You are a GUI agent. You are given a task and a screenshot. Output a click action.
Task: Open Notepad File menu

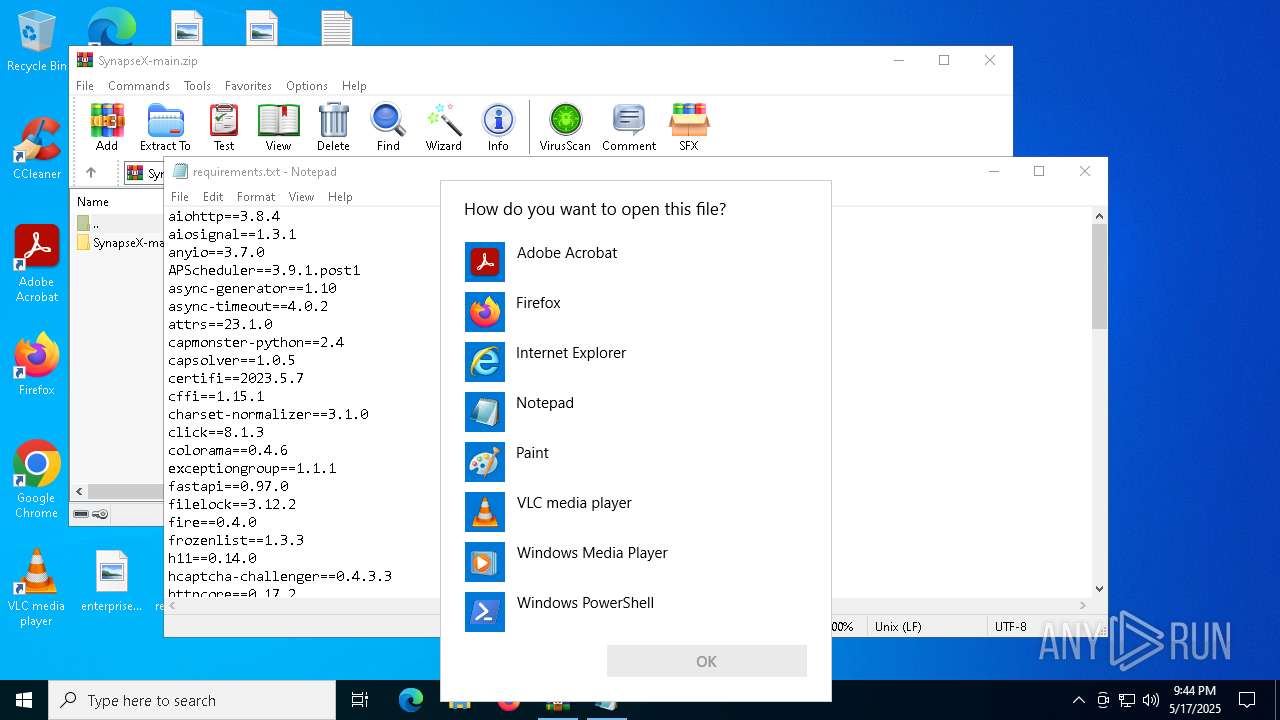pos(180,197)
